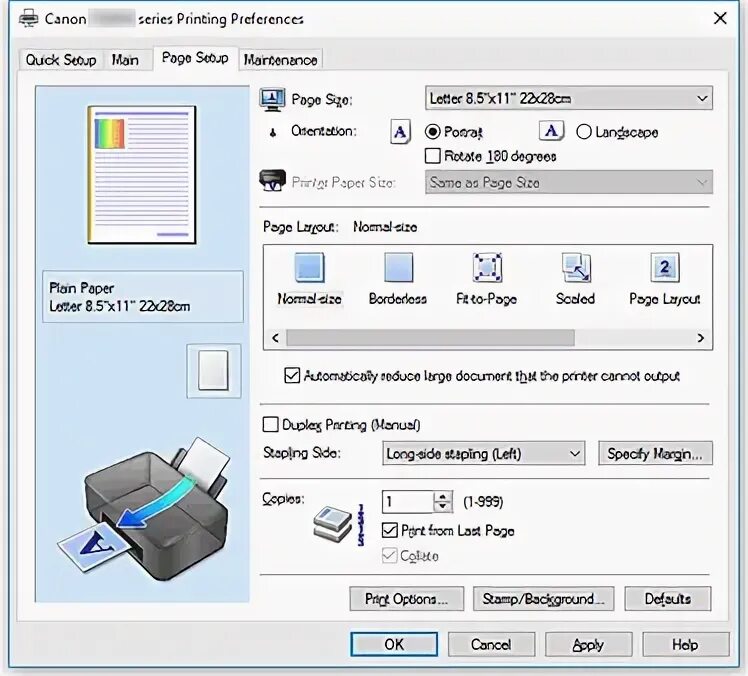This screenshot has height=676, width=748.
Task: Click the document preview thumbnail
Action: [142, 175]
